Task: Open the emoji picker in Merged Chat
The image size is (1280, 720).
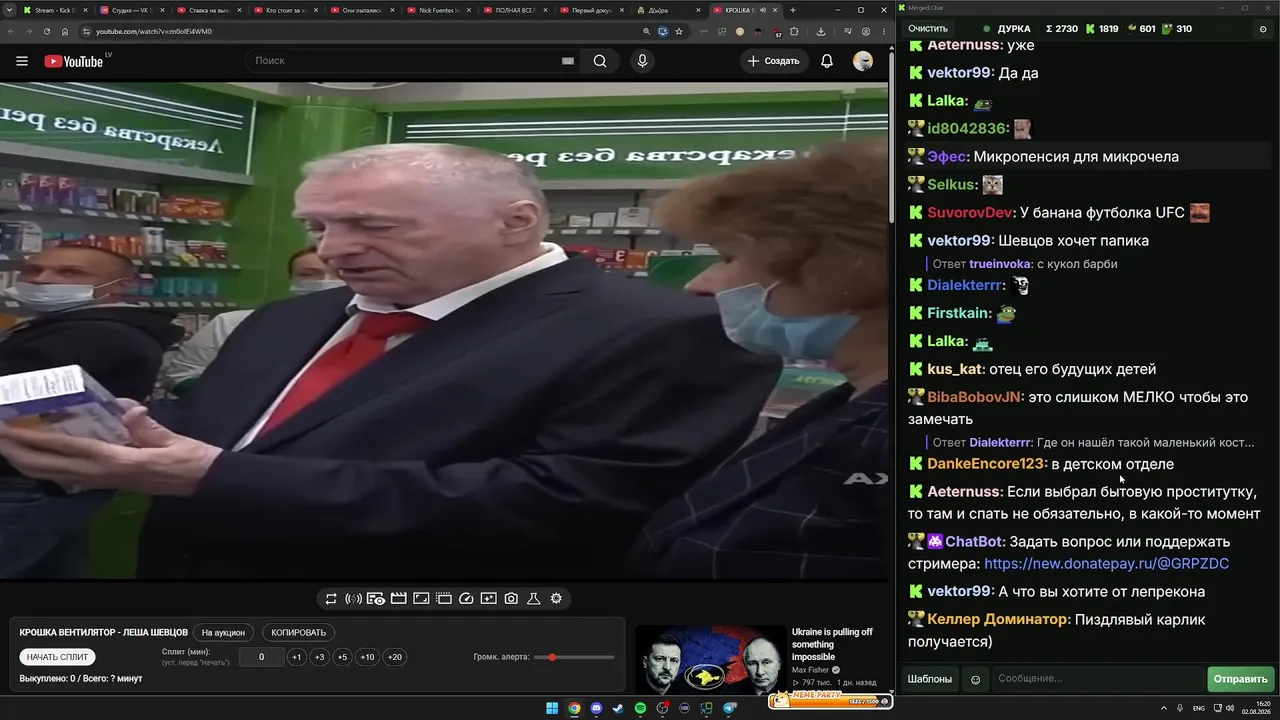Action: tap(976, 680)
